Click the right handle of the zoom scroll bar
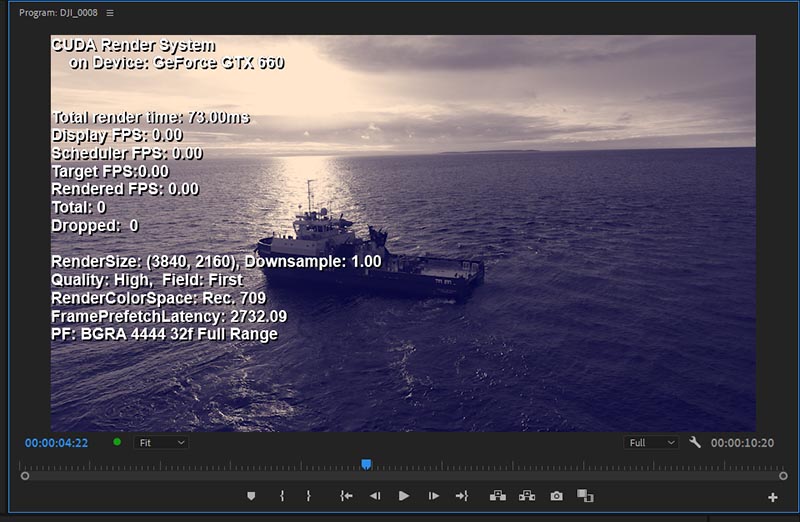The width and height of the screenshot is (800, 522). [x=783, y=476]
